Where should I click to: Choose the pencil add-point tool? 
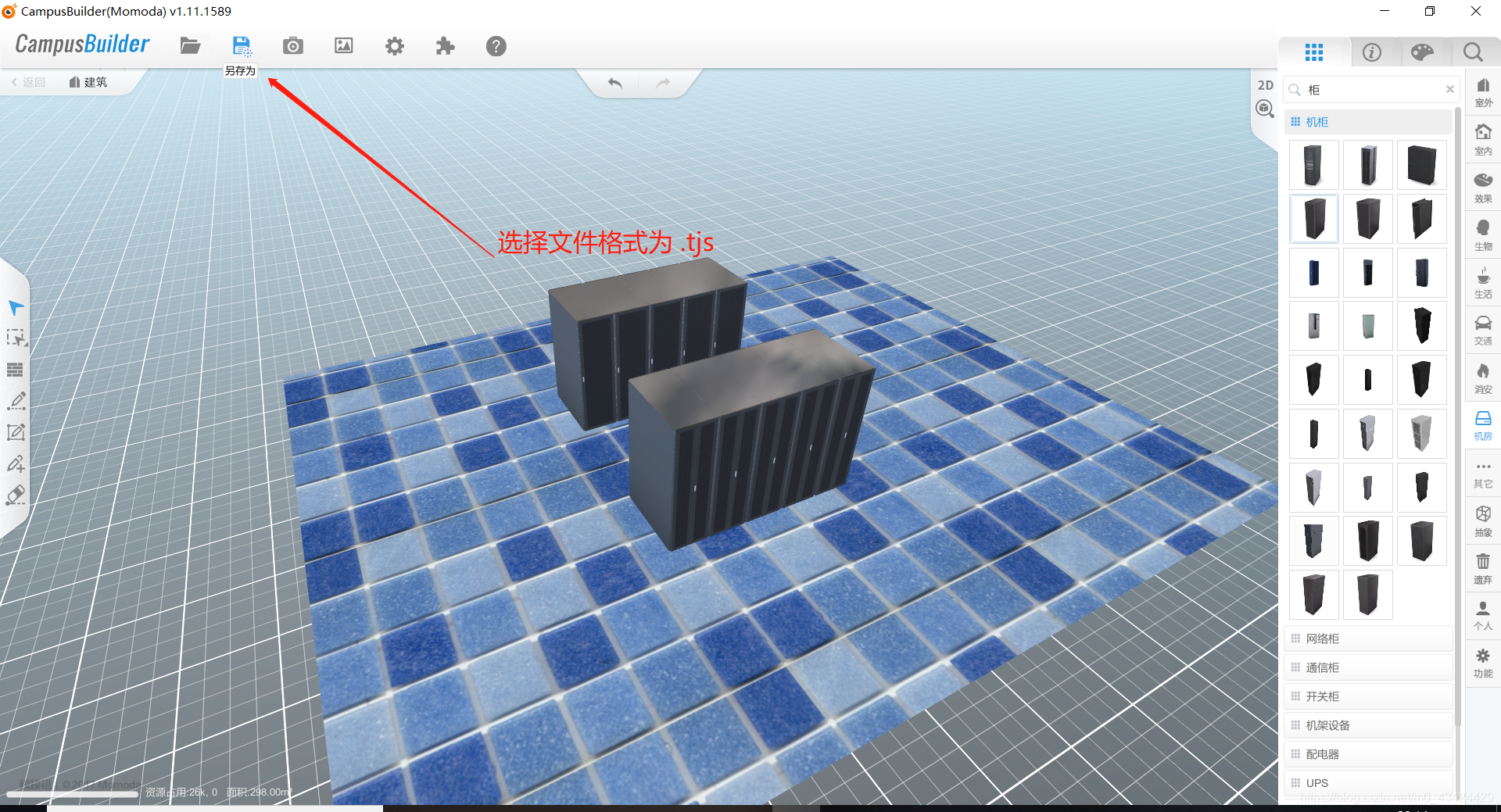tap(16, 463)
